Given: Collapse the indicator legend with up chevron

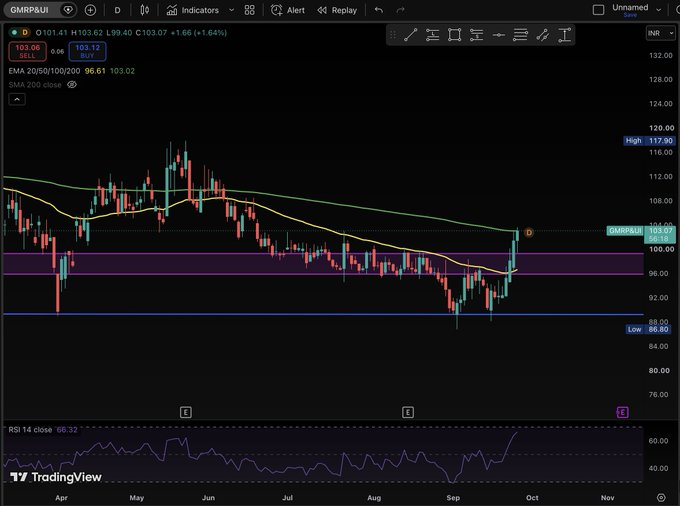Looking at the screenshot, I should [x=17, y=99].
